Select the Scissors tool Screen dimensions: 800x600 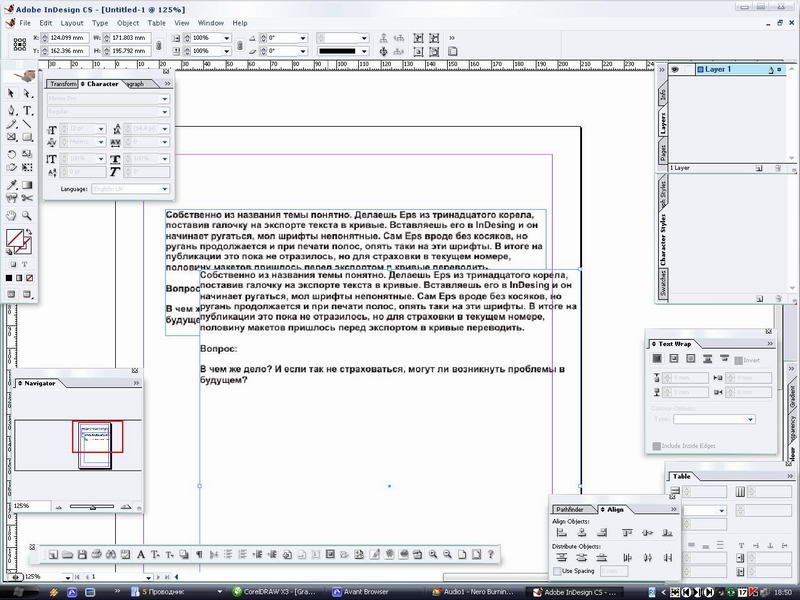coord(27,198)
